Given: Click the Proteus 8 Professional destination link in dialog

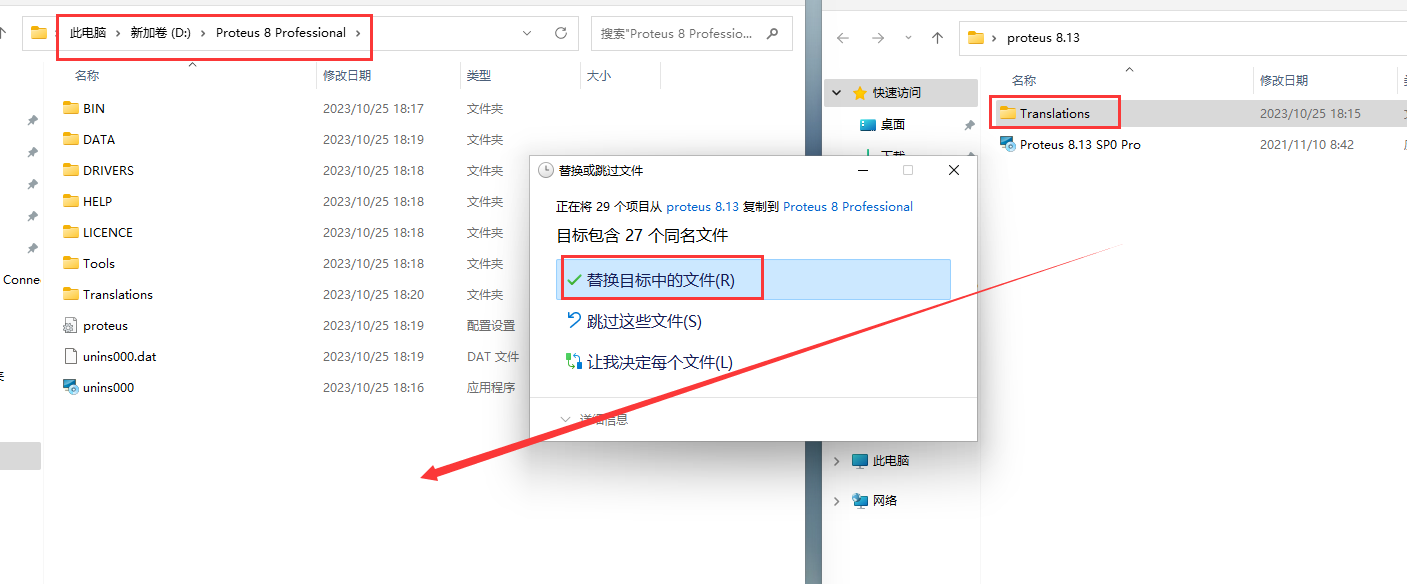Looking at the screenshot, I should tap(848, 206).
